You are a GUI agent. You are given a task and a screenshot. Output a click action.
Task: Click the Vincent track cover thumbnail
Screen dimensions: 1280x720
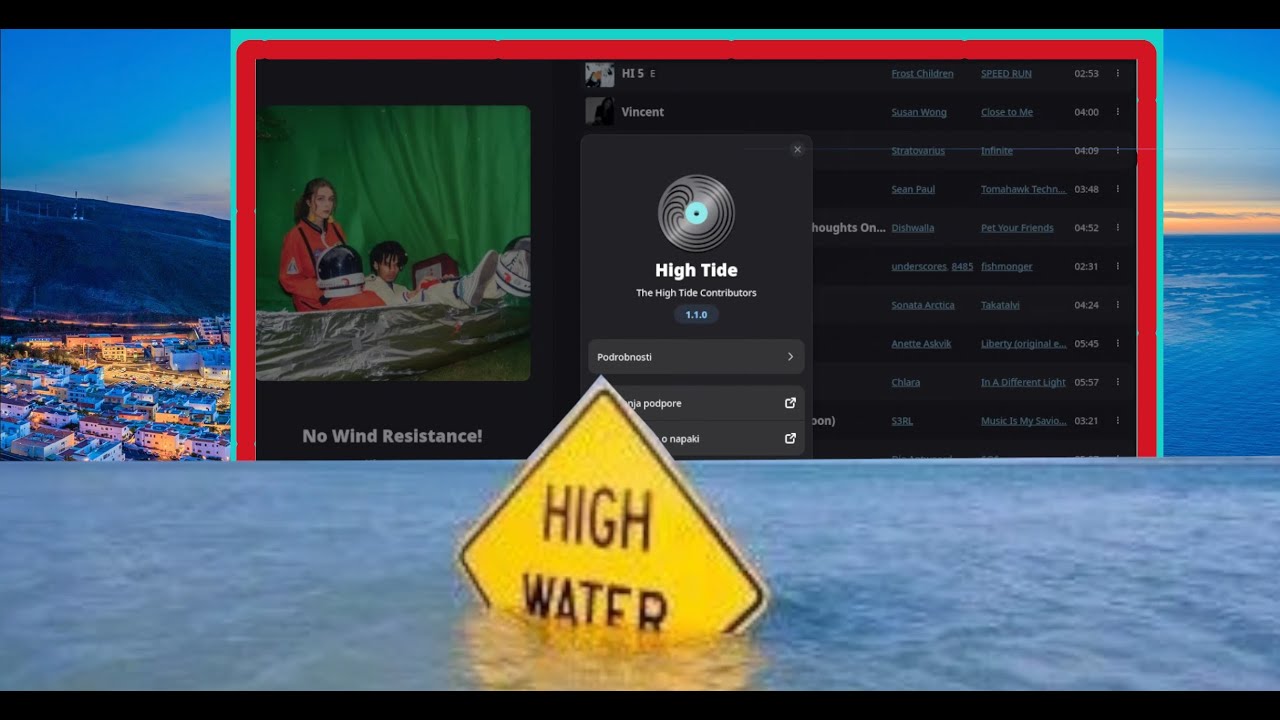coord(599,111)
